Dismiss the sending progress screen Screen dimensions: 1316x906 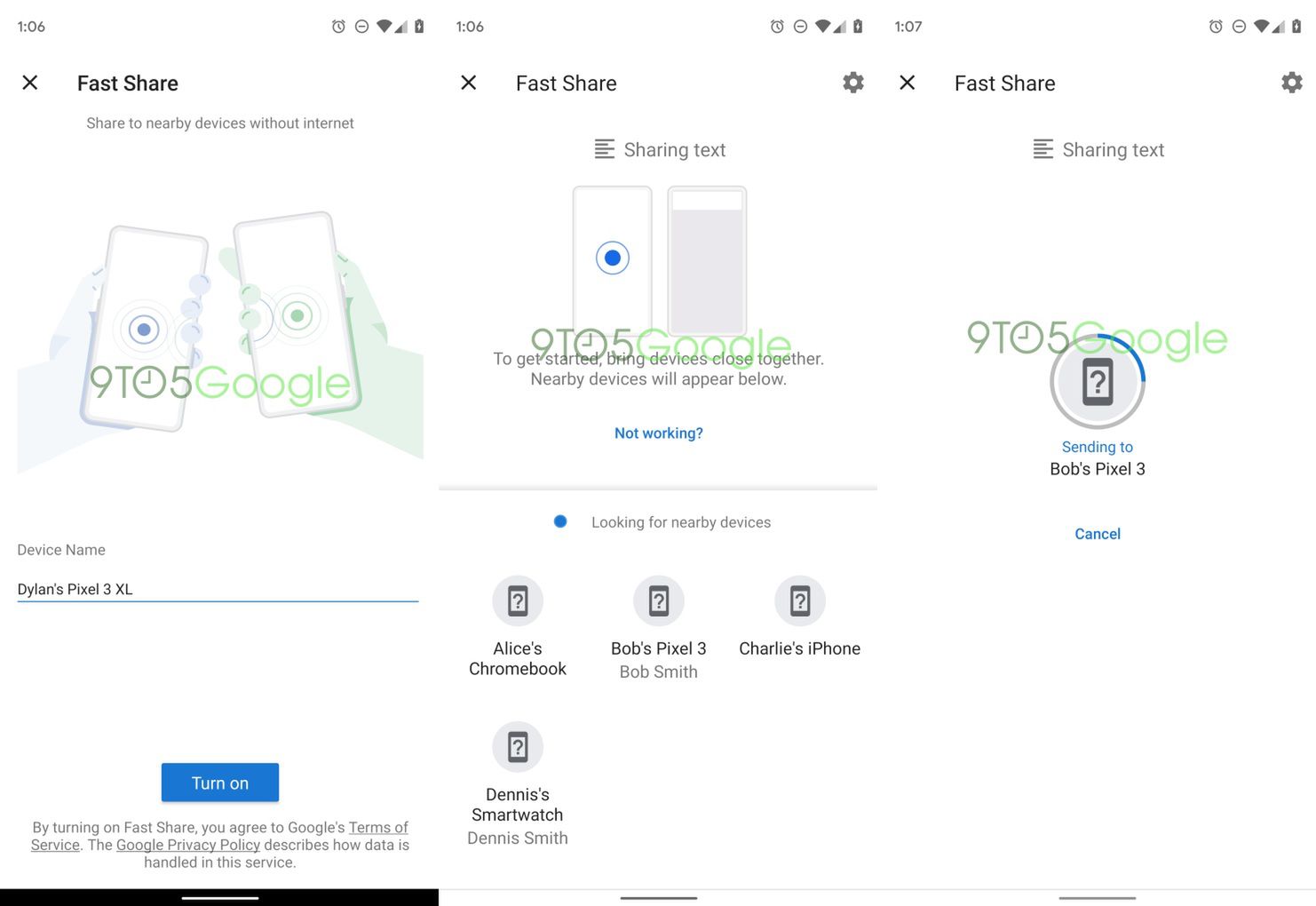[x=907, y=82]
